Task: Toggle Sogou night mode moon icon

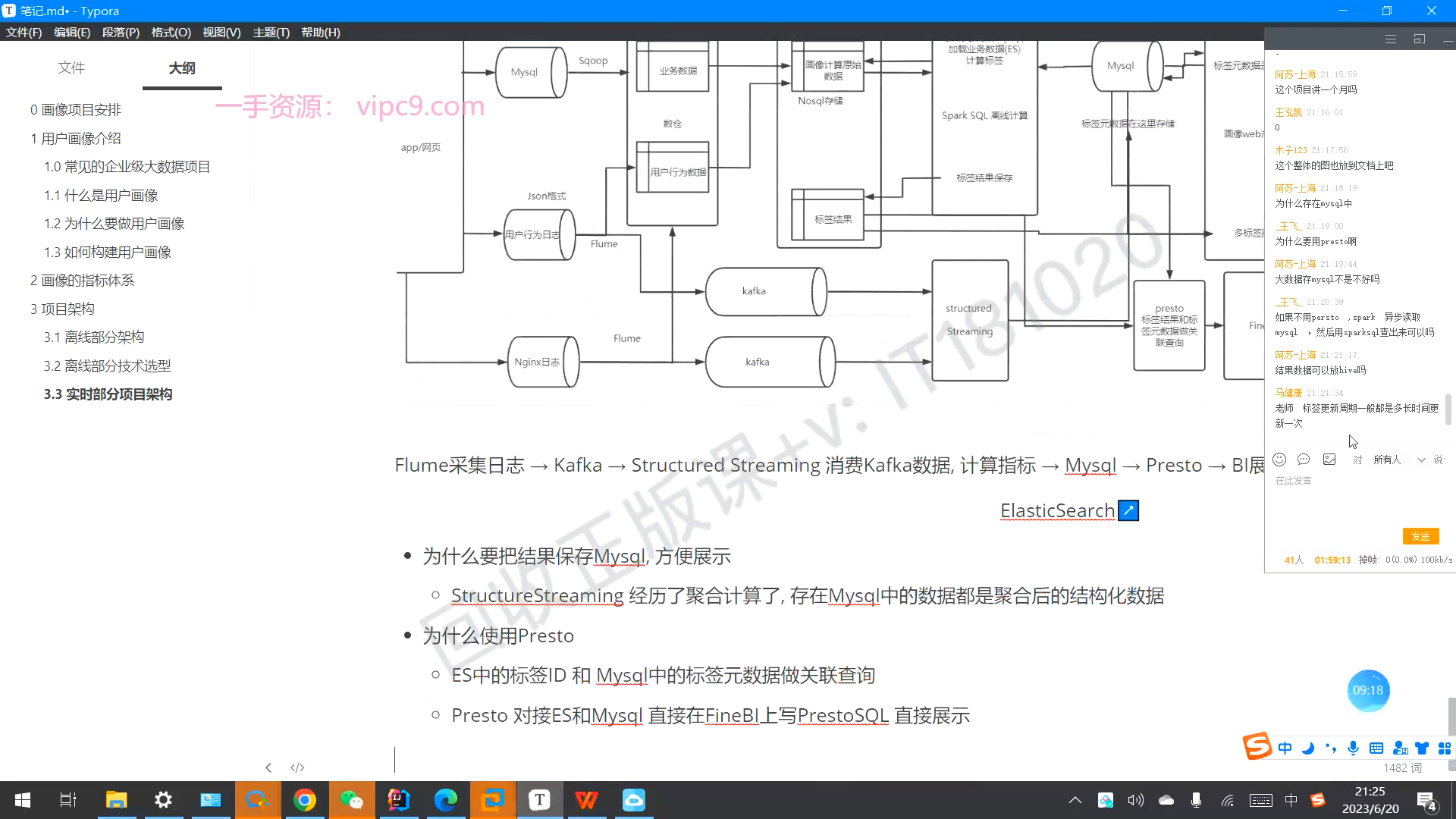Action: point(1307,748)
